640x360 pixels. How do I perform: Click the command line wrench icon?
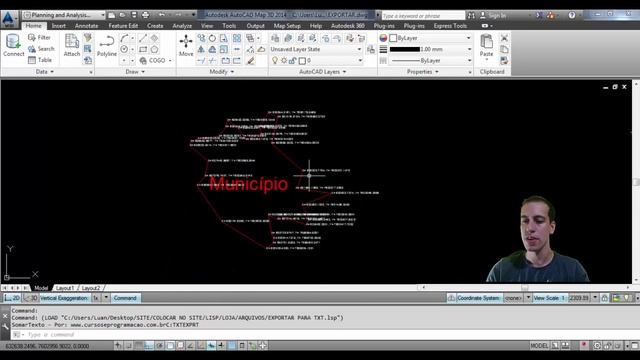pyautogui.click(x=5, y=327)
